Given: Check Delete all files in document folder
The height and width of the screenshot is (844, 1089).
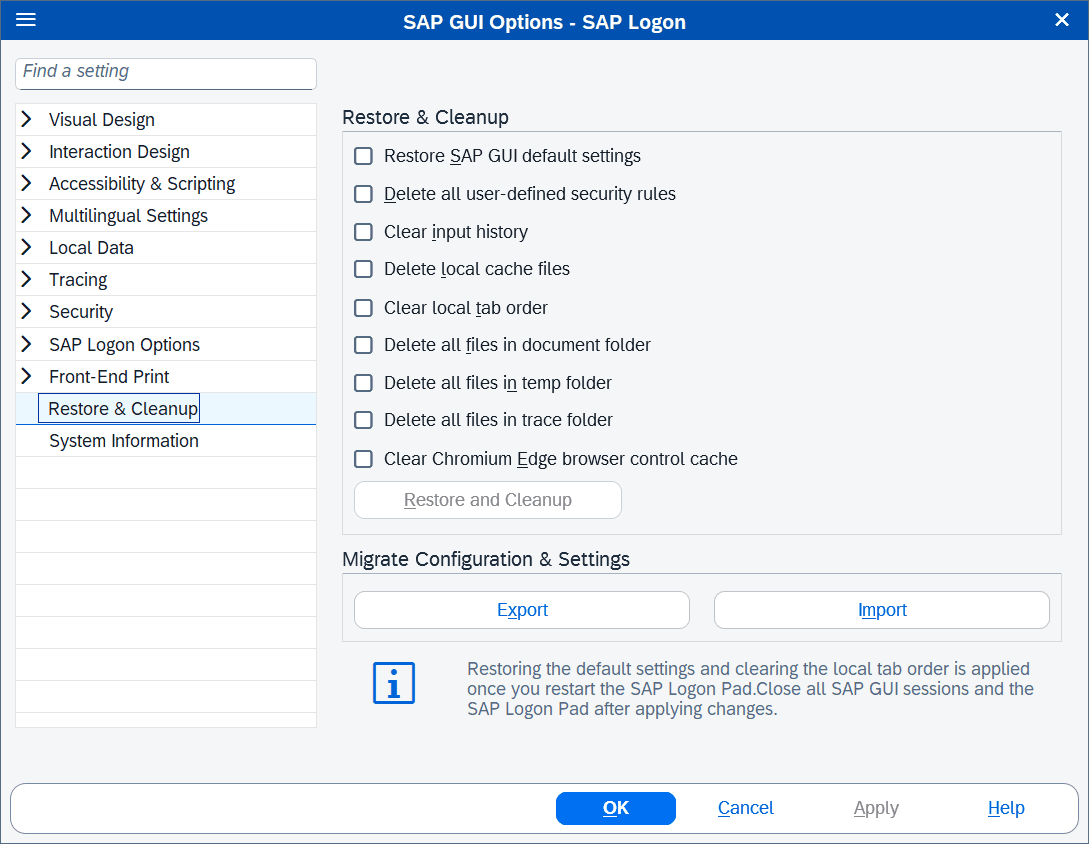Looking at the screenshot, I should (363, 345).
